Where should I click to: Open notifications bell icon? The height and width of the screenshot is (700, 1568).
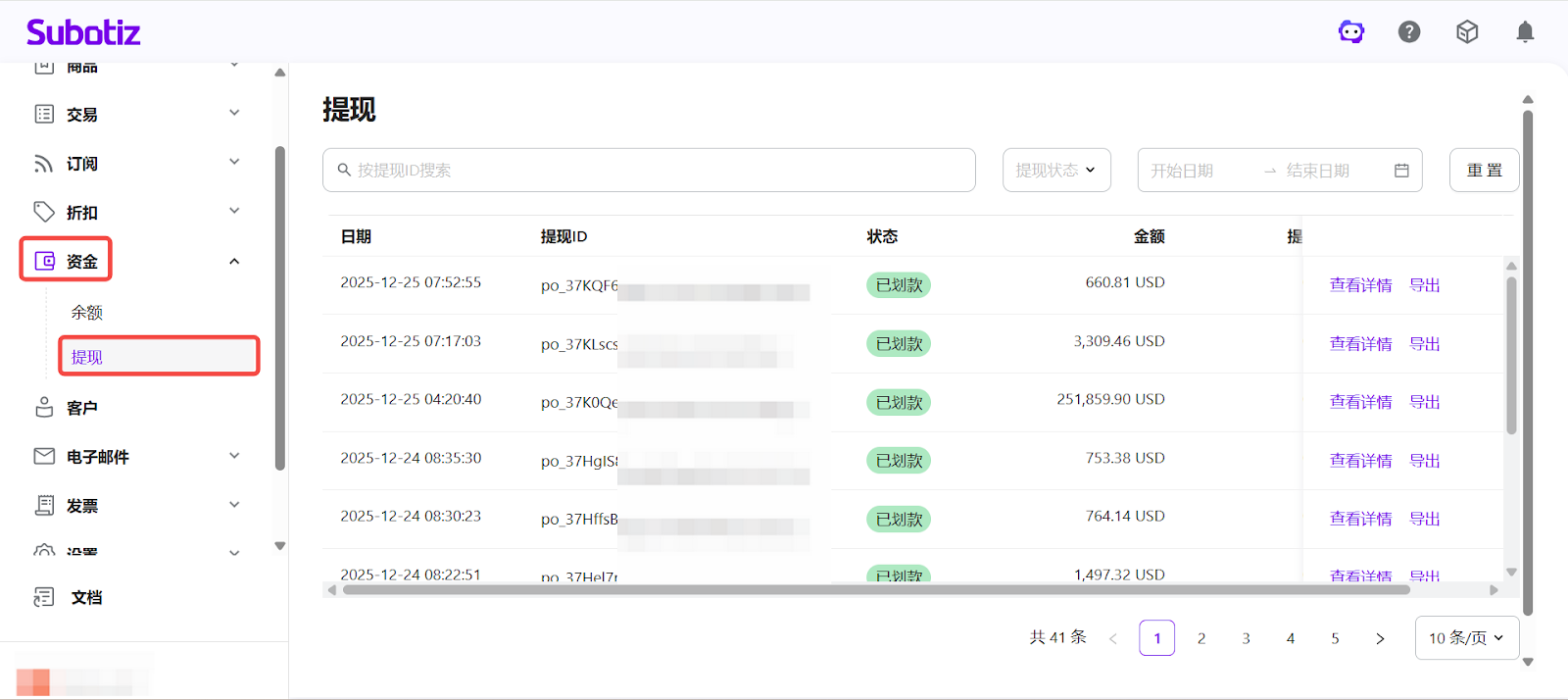click(1525, 32)
